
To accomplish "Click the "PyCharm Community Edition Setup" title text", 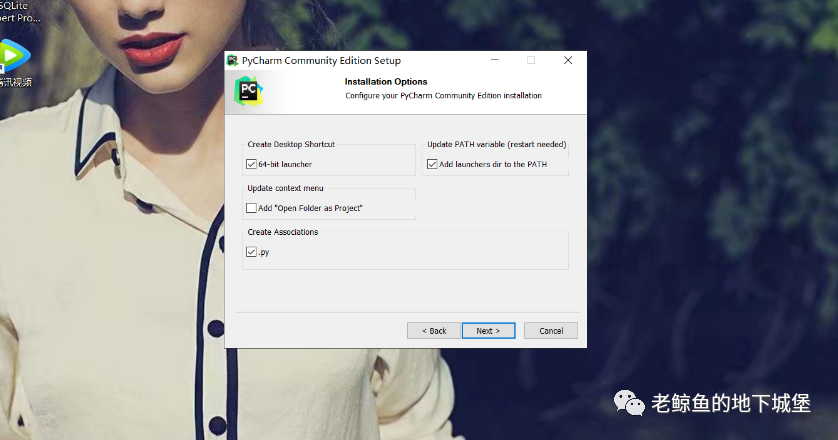I will click(321, 61).
